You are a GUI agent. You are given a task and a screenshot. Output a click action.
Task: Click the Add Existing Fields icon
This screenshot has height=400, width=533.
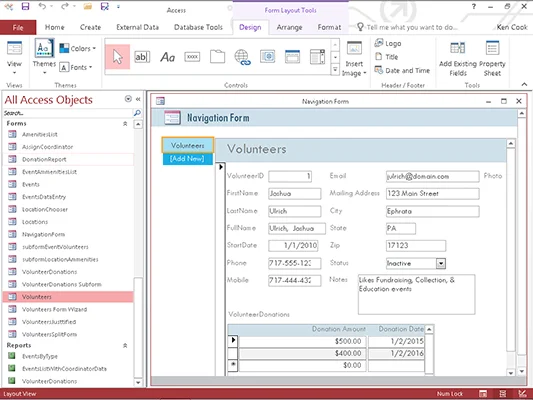coord(458,58)
